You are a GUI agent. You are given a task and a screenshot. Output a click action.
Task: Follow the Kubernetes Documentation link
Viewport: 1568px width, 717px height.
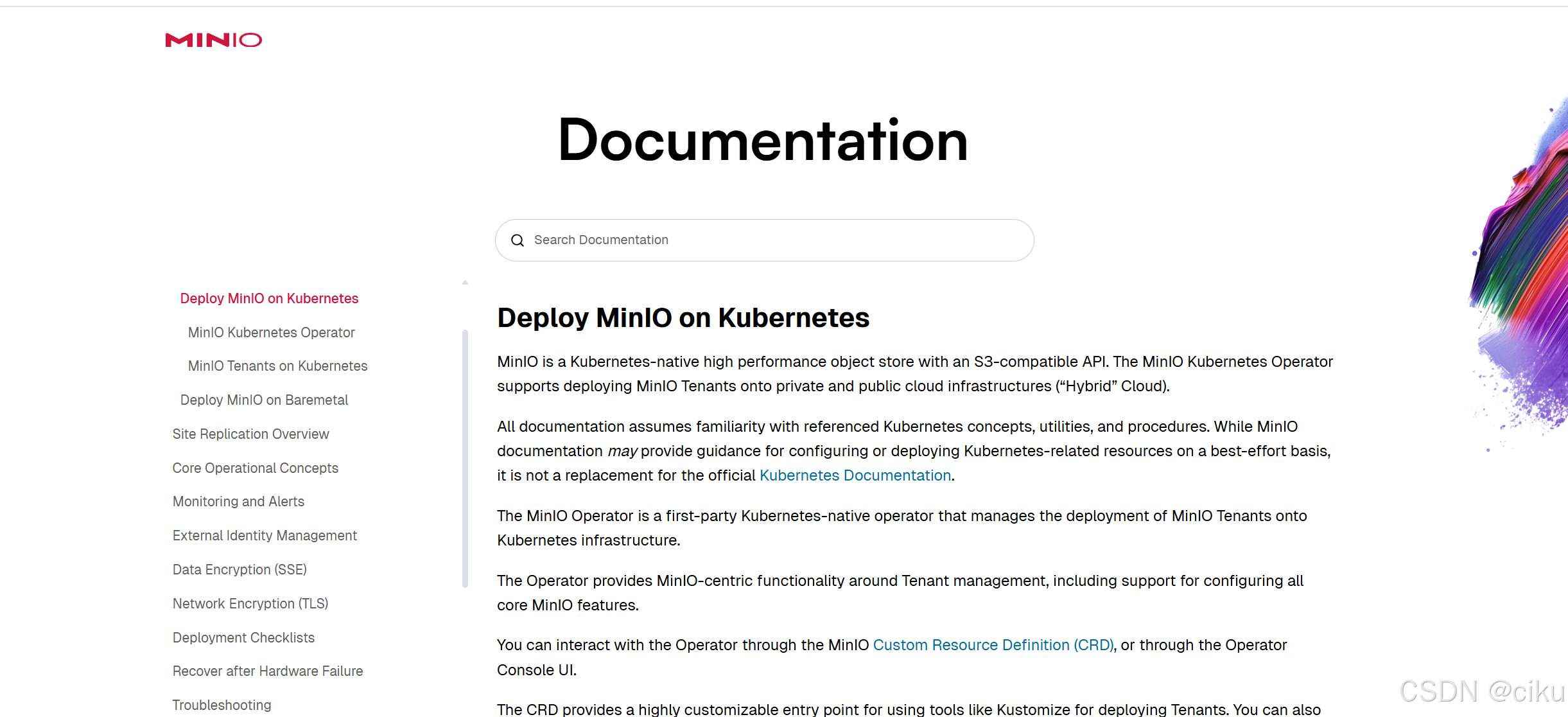[x=855, y=475]
